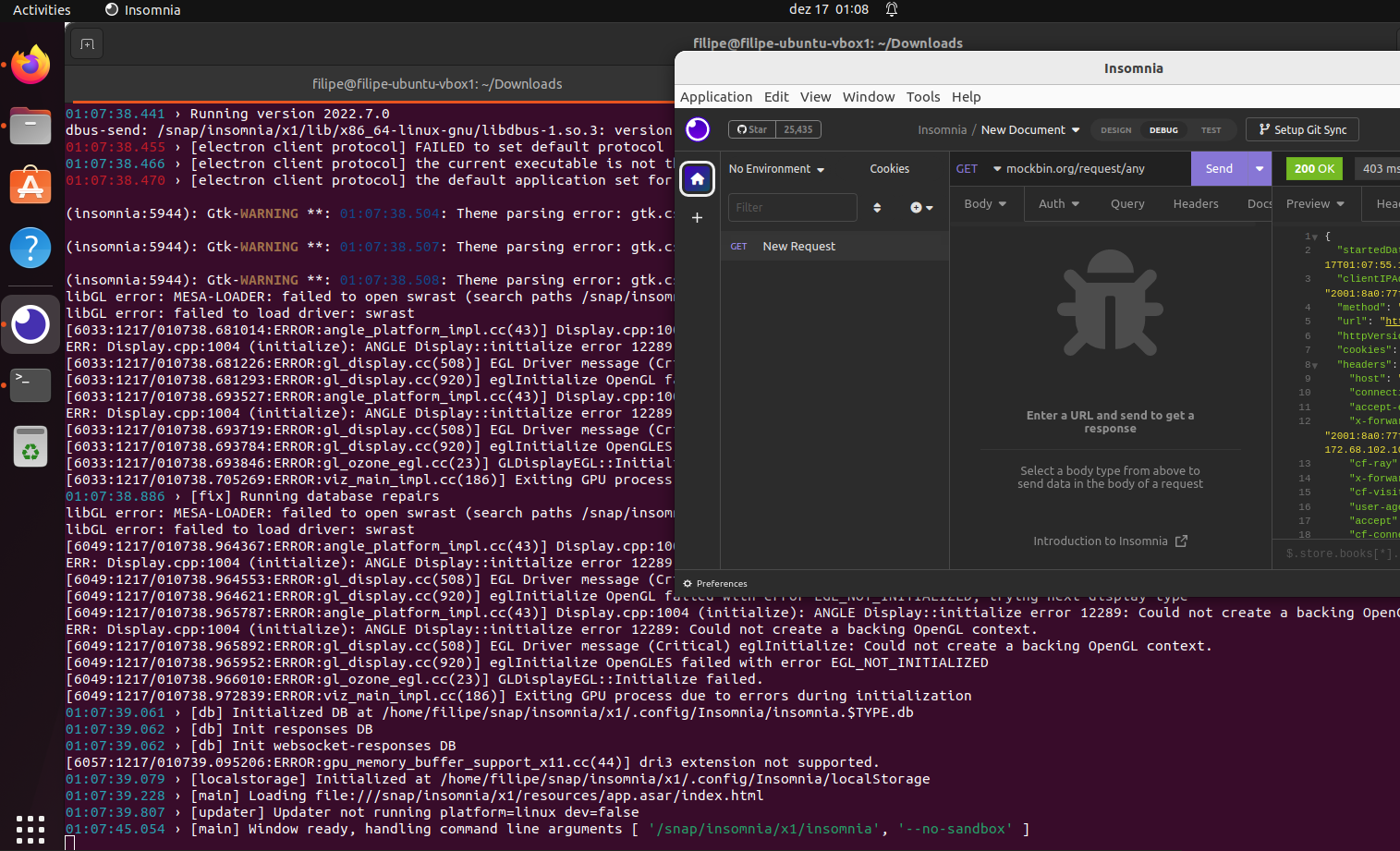This screenshot has width=1400, height=851.
Task: Switch to the Query tab
Action: (x=1127, y=204)
